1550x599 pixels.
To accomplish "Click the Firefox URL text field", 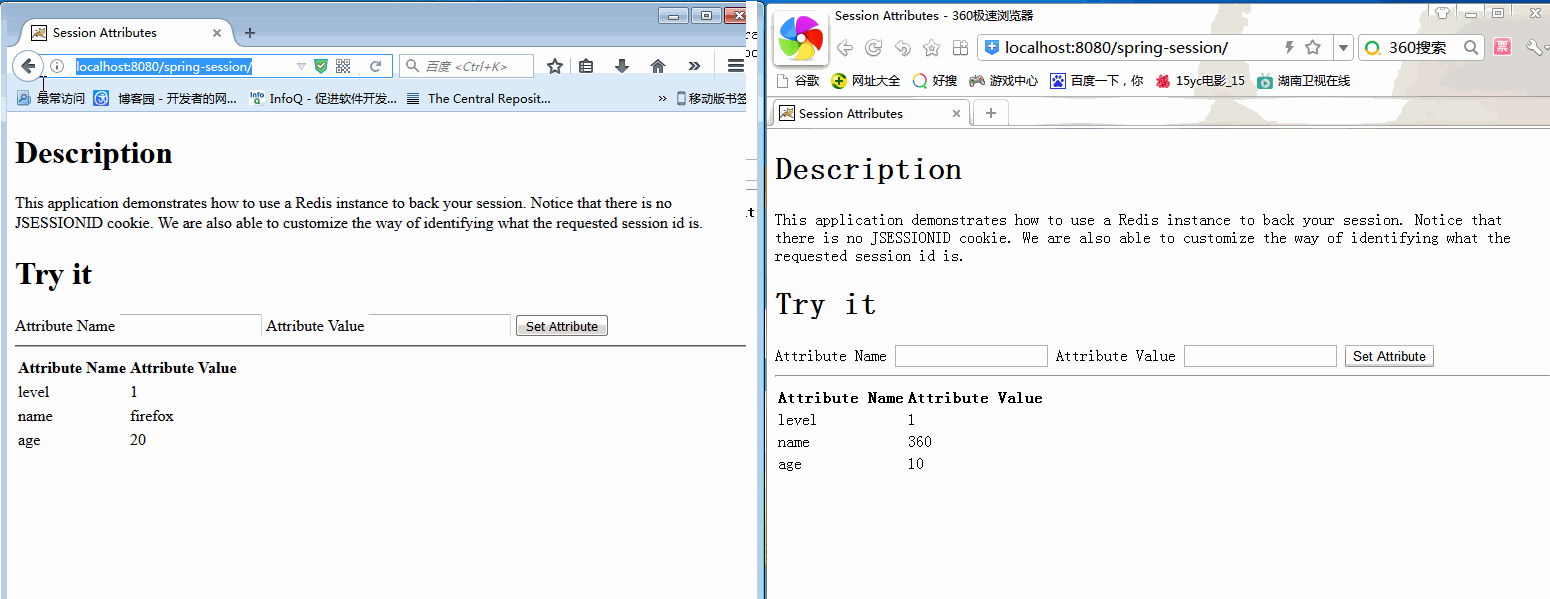I will click(165, 66).
